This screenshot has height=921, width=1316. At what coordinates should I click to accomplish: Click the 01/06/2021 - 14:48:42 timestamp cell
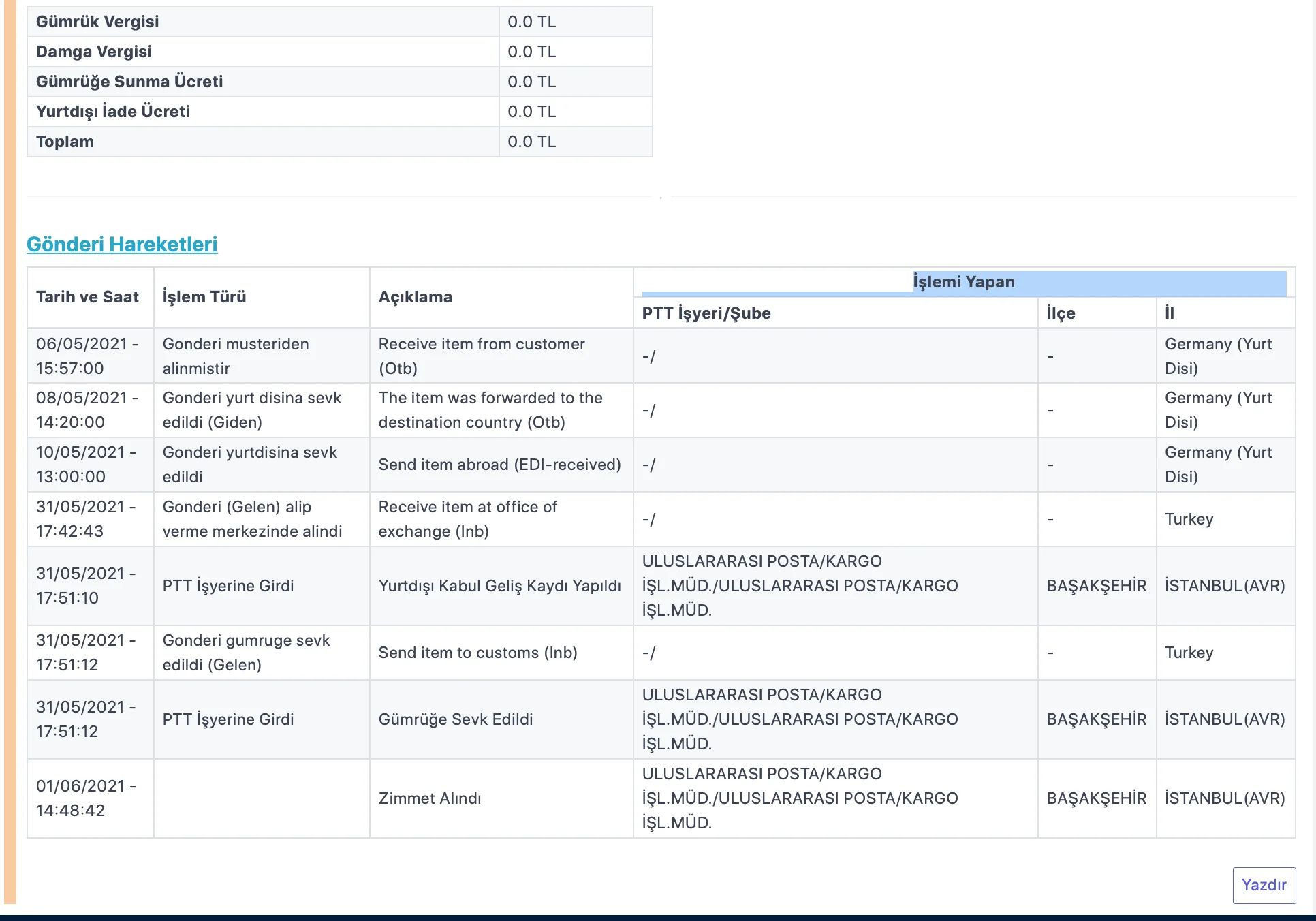coord(87,798)
